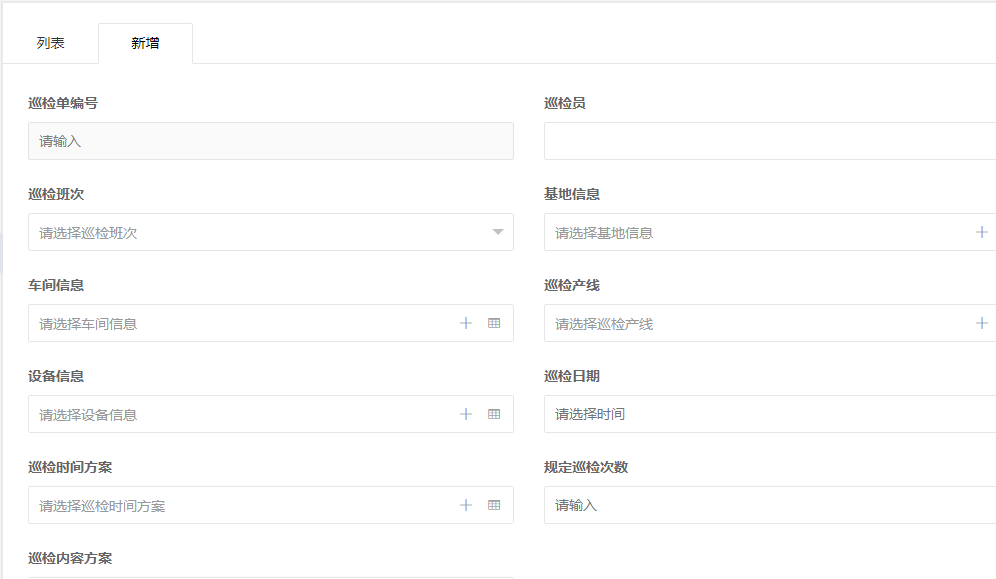Screen dimensions: 996x579
Task: Focus the 巡检员 input field
Action: coord(750,141)
